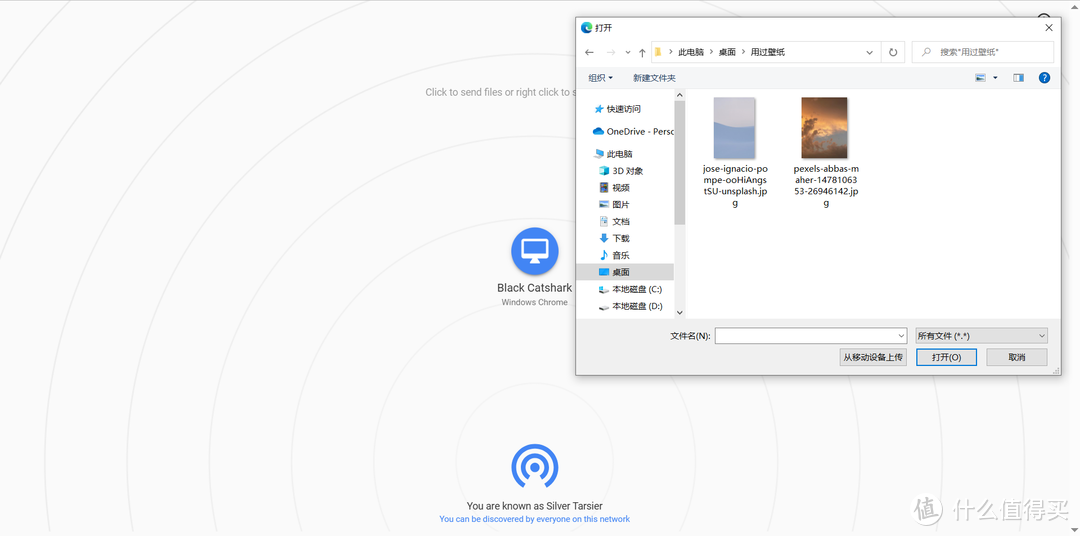Click the 取消 button
Image resolution: width=1080 pixels, height=536 pixels.
[1016, 357]
